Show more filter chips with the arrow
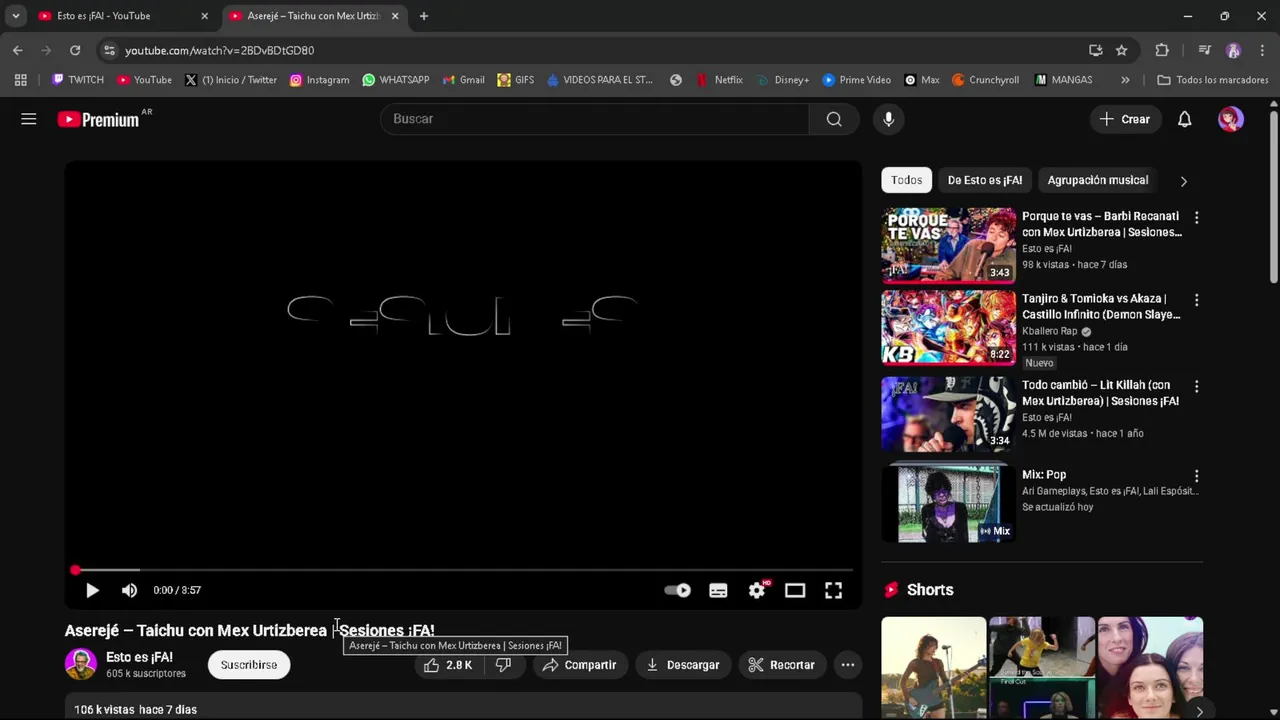 (1184, 181)
